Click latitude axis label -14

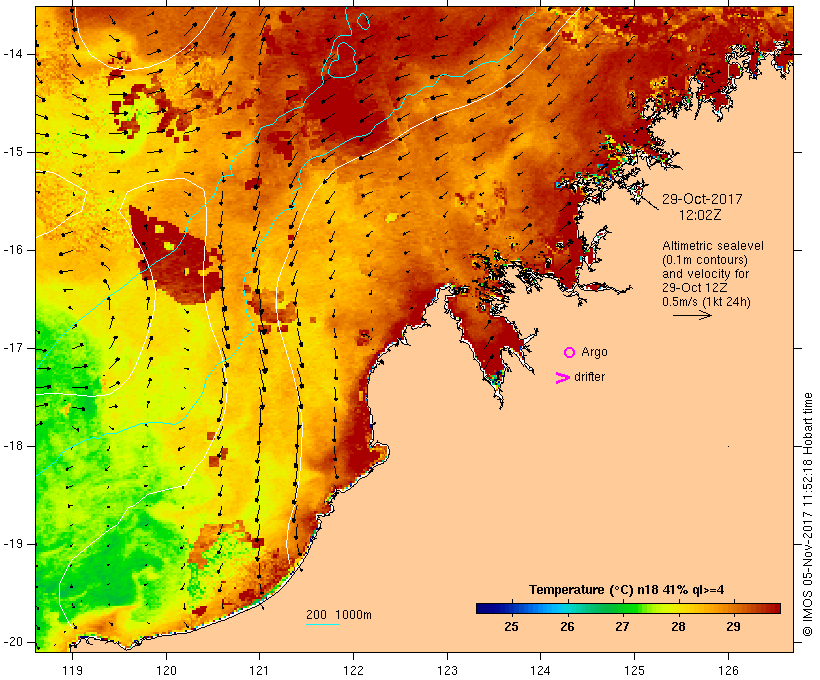13,54
